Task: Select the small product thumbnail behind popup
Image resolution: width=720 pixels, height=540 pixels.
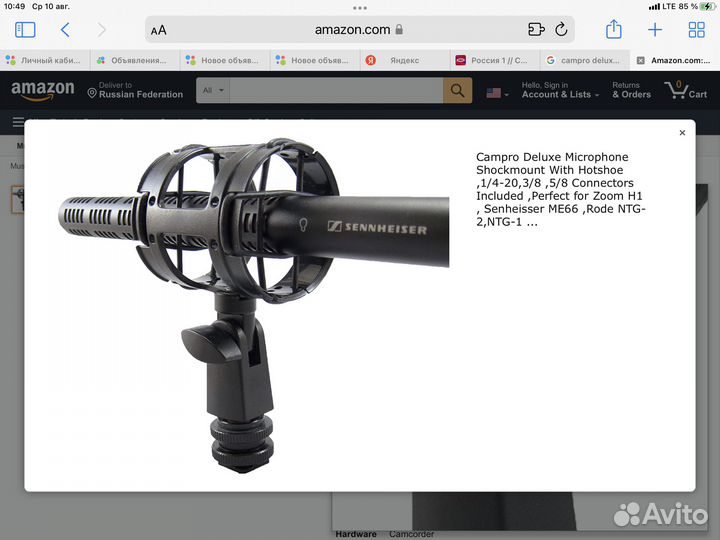Action: point(17,199)
